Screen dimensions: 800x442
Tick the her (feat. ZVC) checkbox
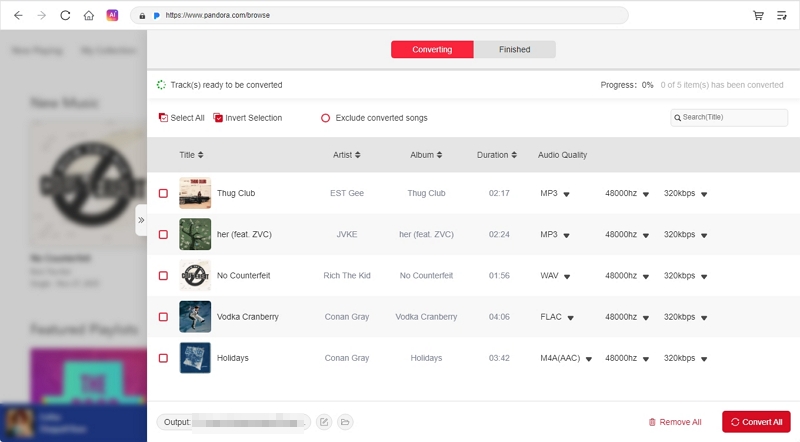tap(163, 235)
